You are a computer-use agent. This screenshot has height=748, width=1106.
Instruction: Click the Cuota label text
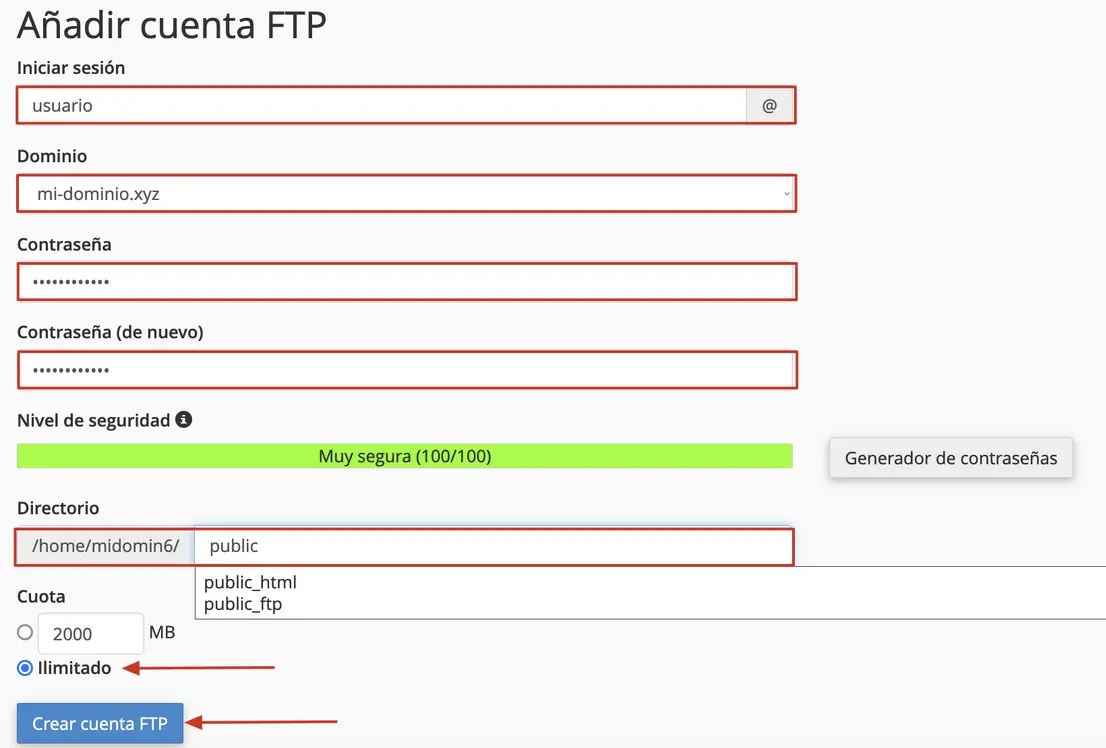(x=41, y=596)
